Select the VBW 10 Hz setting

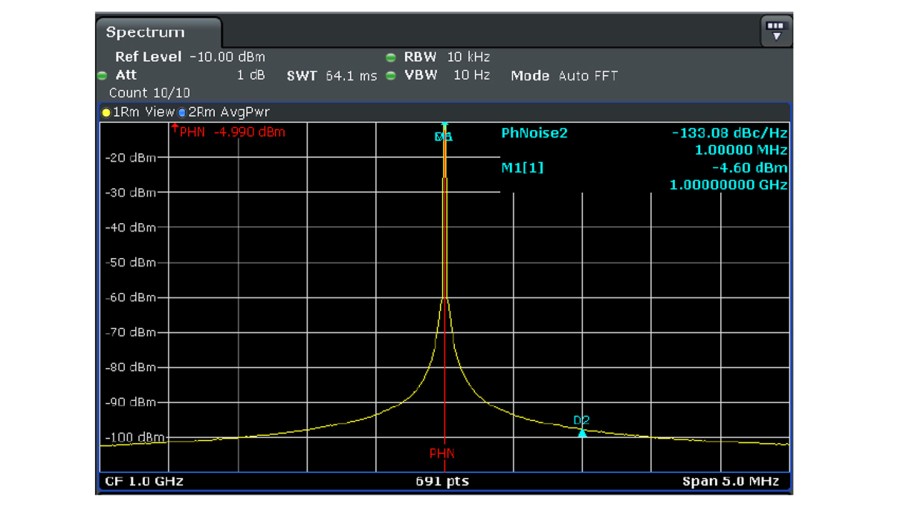coord(447,75)
